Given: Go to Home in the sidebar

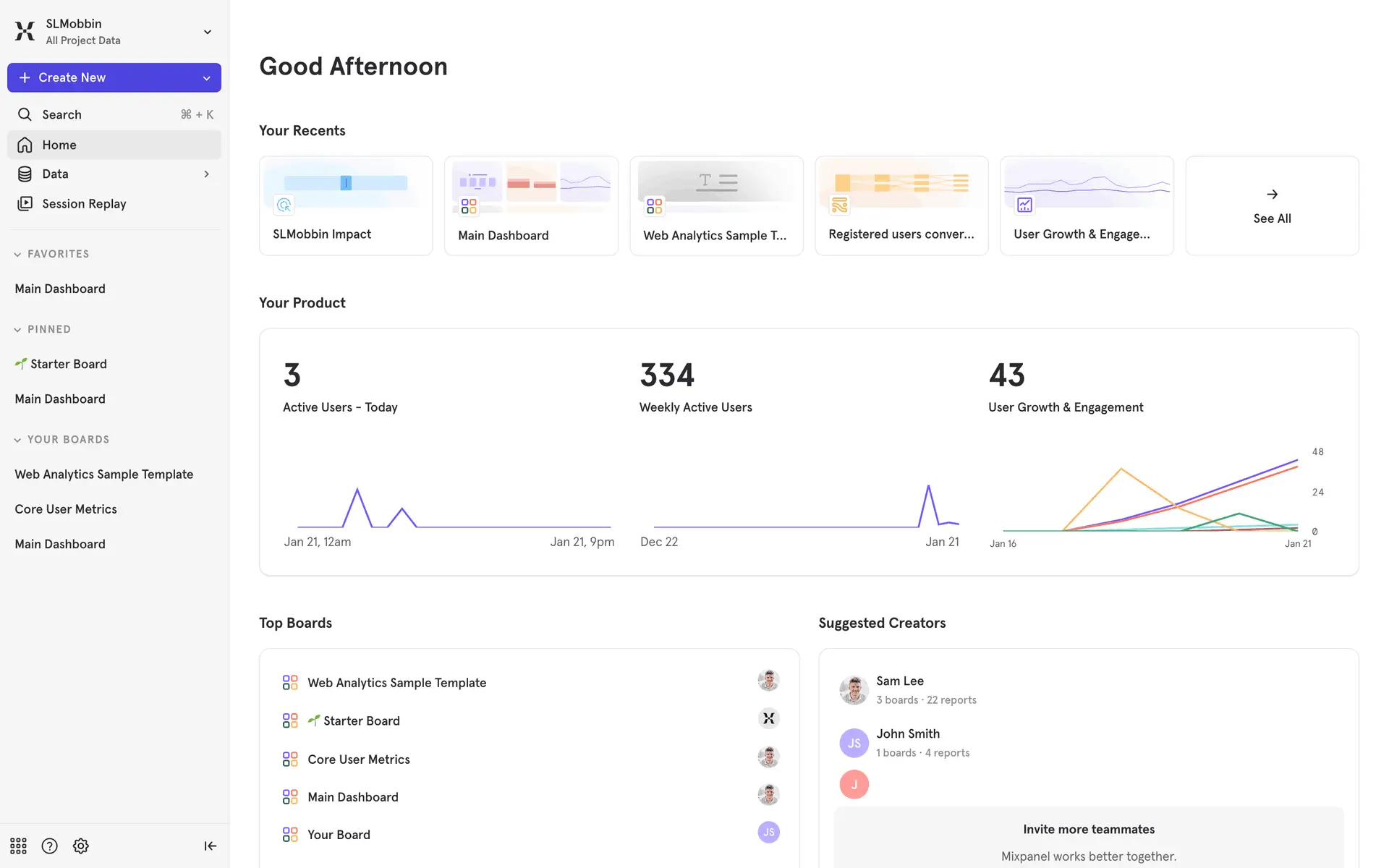Looking at the screenshot, I should [59, 145].
